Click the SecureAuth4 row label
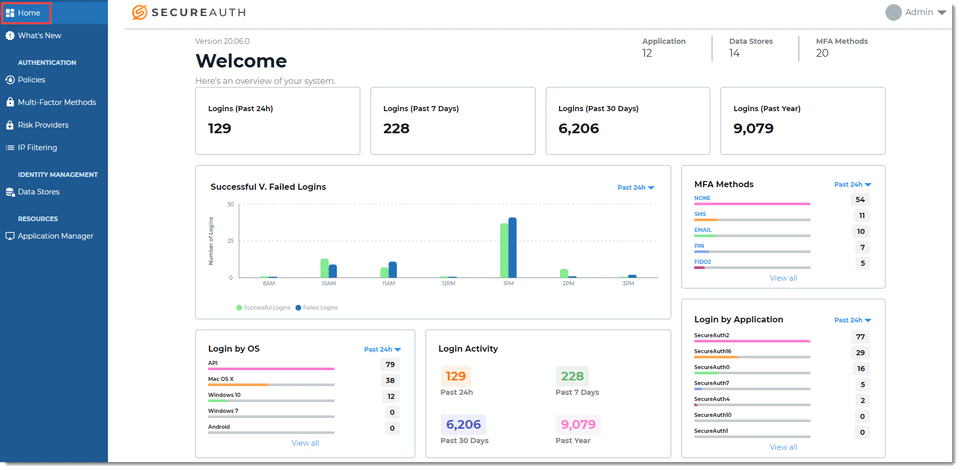 [x=711, y=399]
